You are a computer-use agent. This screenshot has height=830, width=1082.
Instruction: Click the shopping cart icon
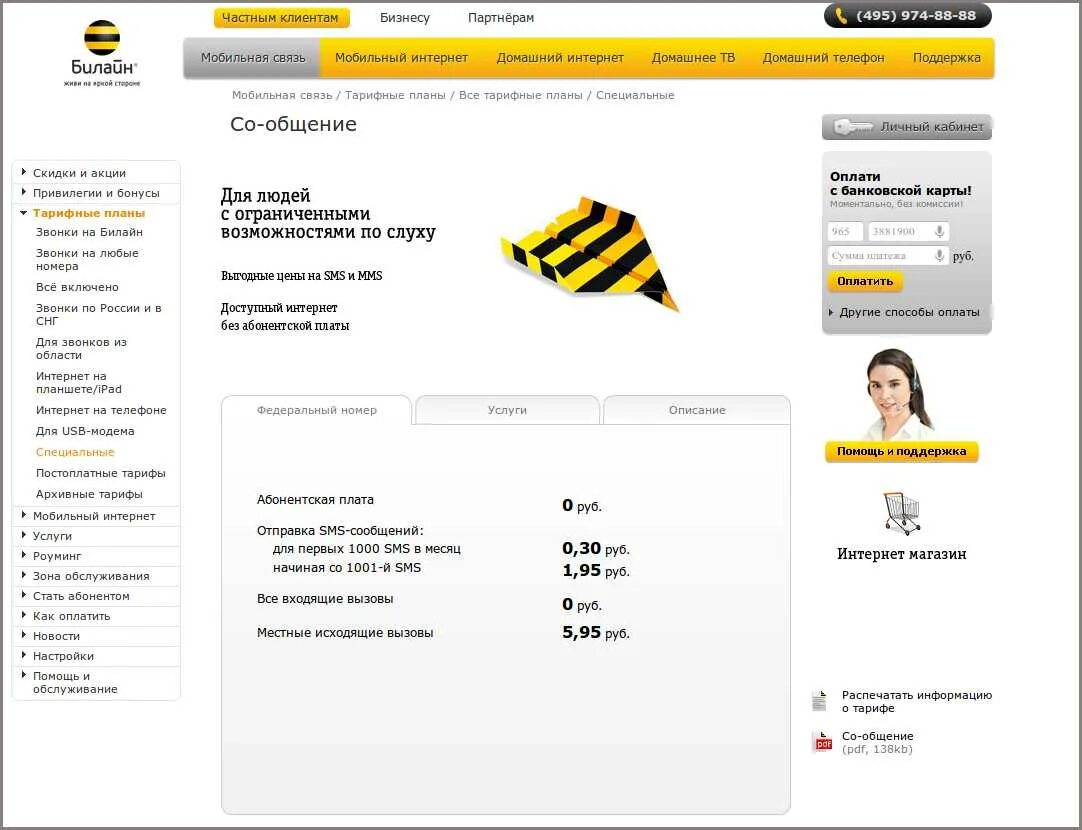(x=901, y=513)
